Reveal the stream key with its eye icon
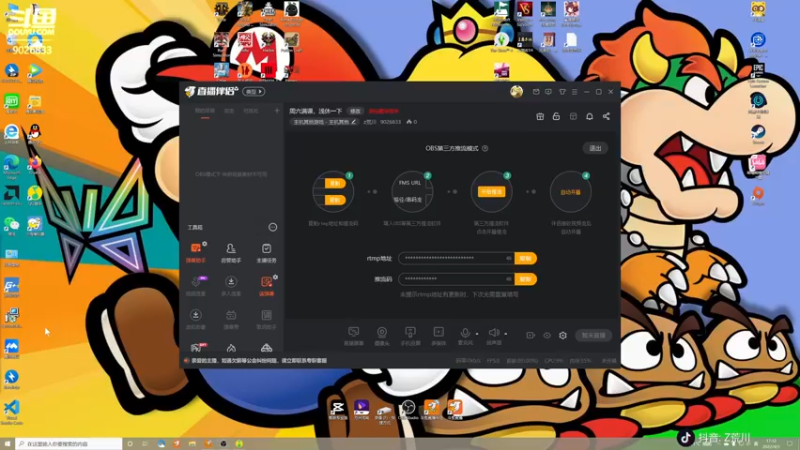This screenshot has height=450, width=800. pos(509,279)
